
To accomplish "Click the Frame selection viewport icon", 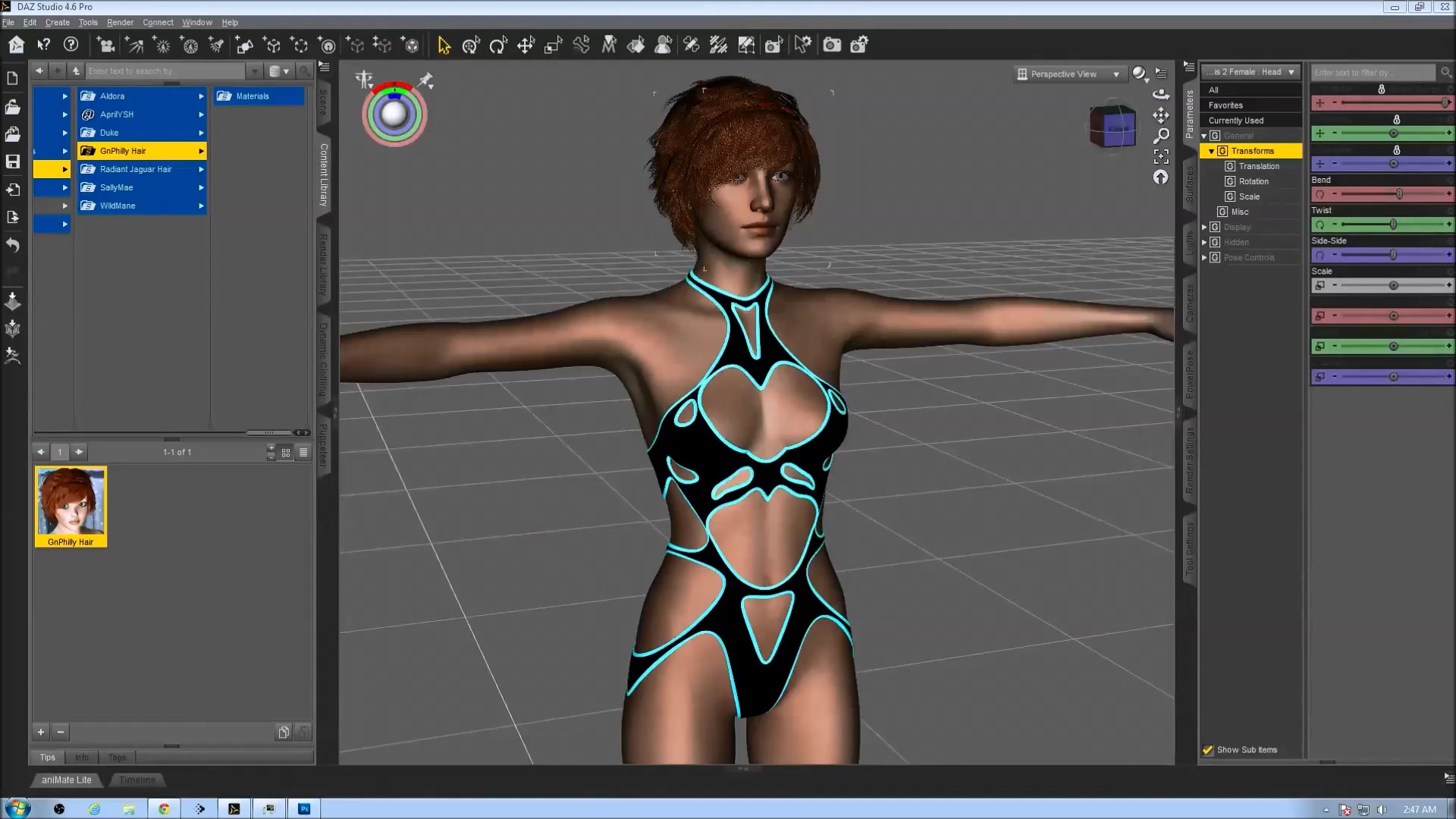I will click(1161, 156).
